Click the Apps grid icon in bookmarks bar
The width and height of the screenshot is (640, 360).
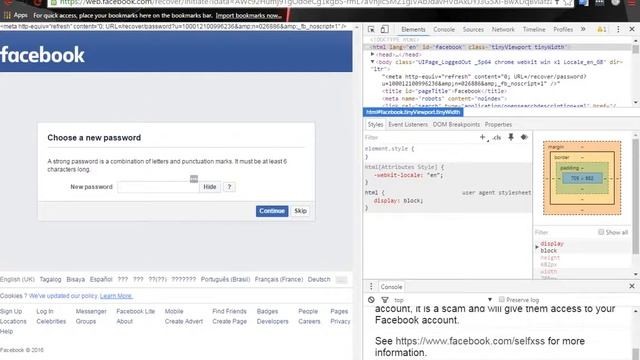[7, 16]
